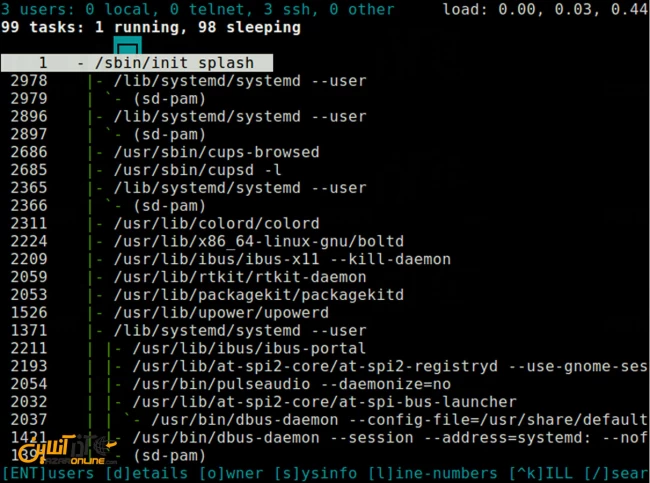650x483 pixels.
Task: Toggle the [o]wner display option
Action: click(230, 473)
